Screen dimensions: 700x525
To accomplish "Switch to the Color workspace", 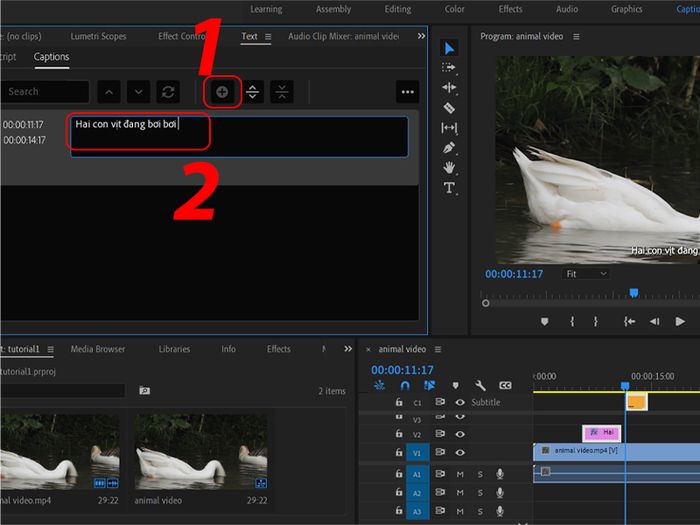I will 454,9.
